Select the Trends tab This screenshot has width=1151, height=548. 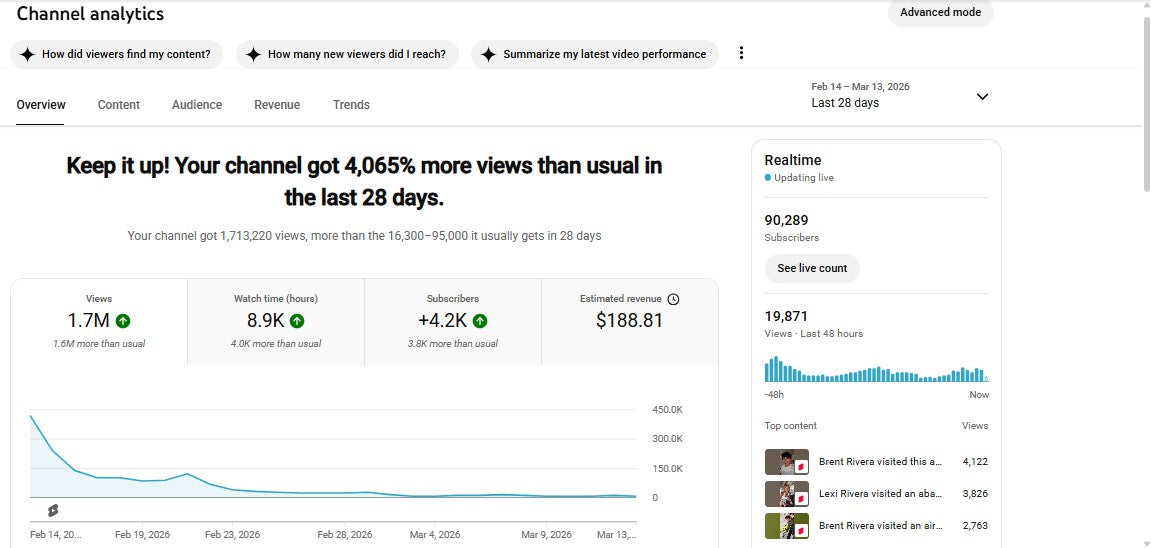(x=351, y=105)
